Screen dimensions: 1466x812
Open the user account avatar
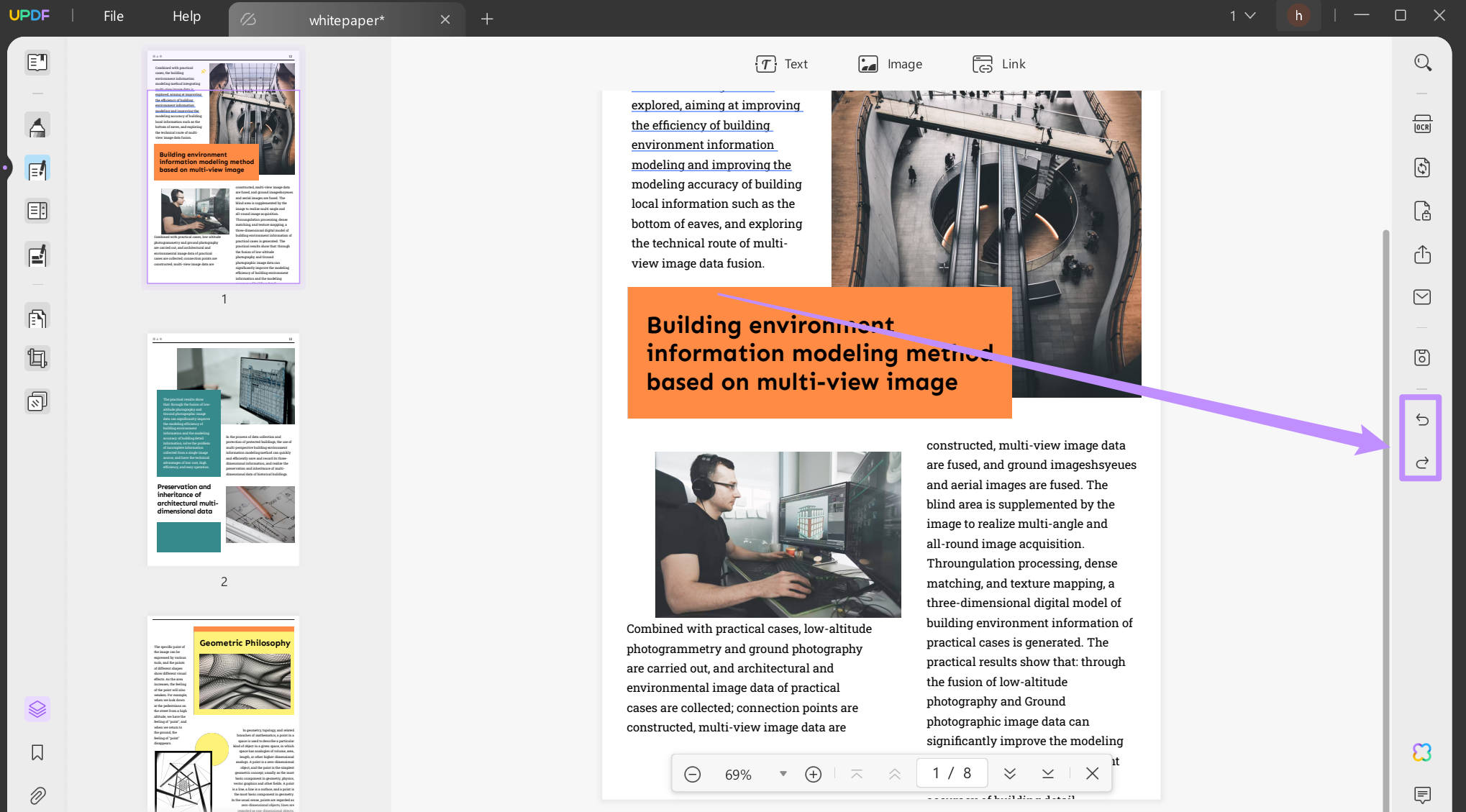pos(1298,16)
